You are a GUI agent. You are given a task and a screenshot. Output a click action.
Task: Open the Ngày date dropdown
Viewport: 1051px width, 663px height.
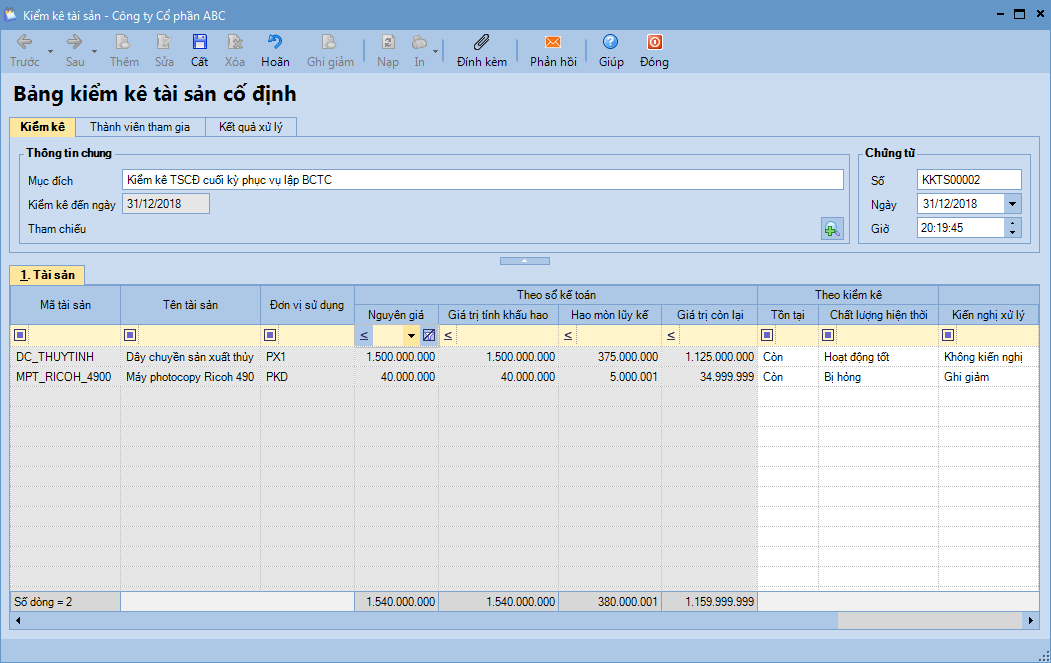[x=1012, y=203]
